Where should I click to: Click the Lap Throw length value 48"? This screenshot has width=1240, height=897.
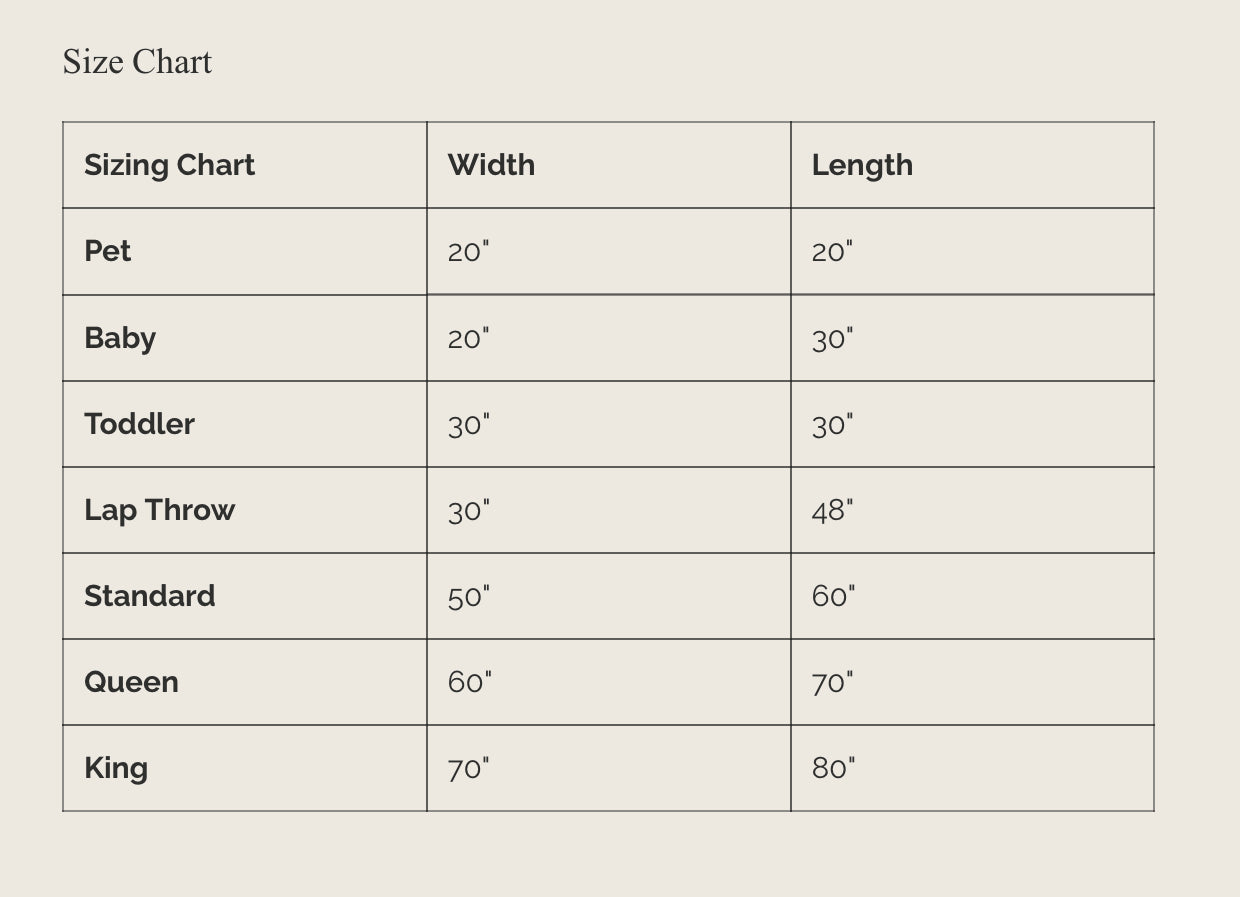pyautogui.click(x=832, y=510)
